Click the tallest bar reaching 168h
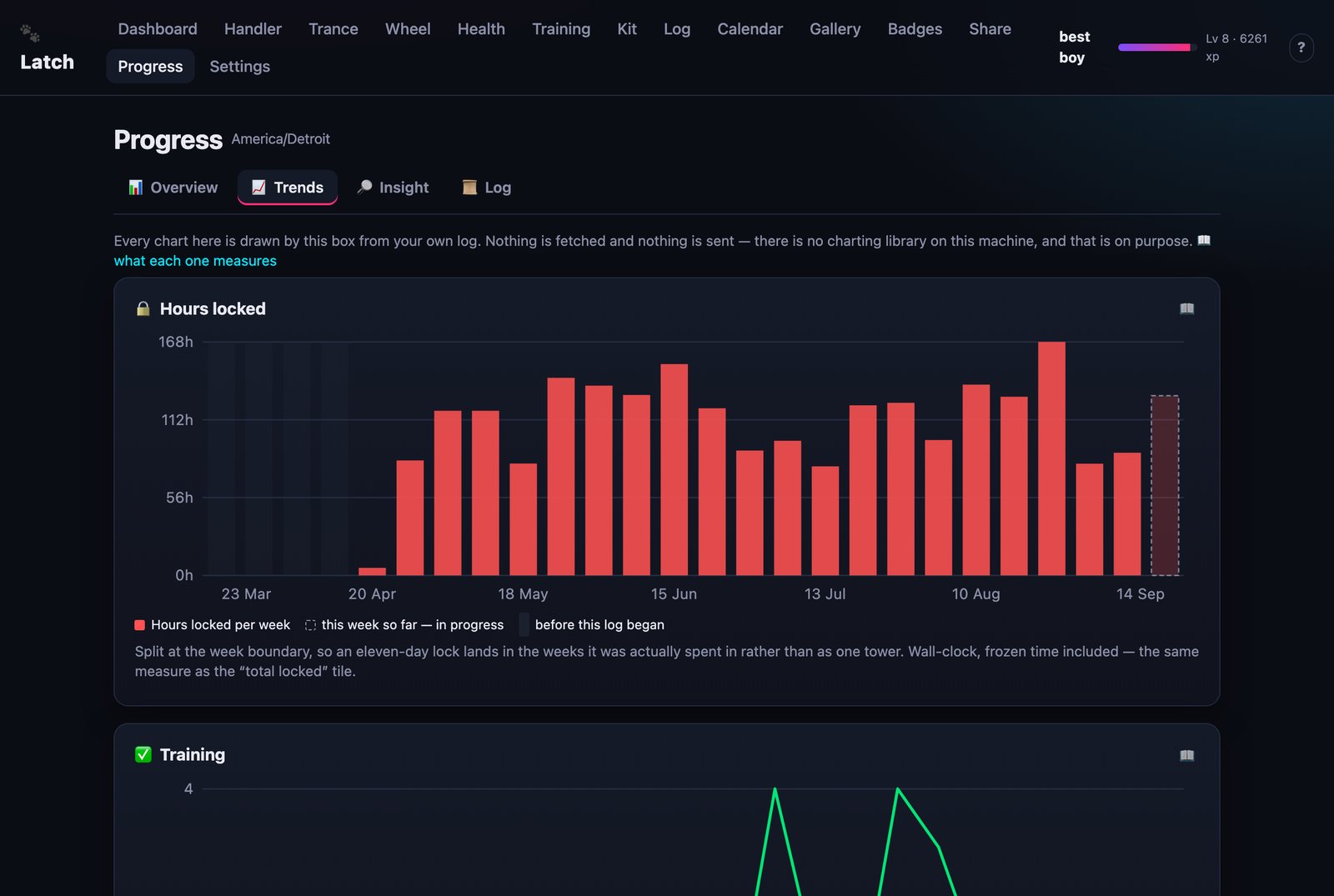 click(1051, 458)
